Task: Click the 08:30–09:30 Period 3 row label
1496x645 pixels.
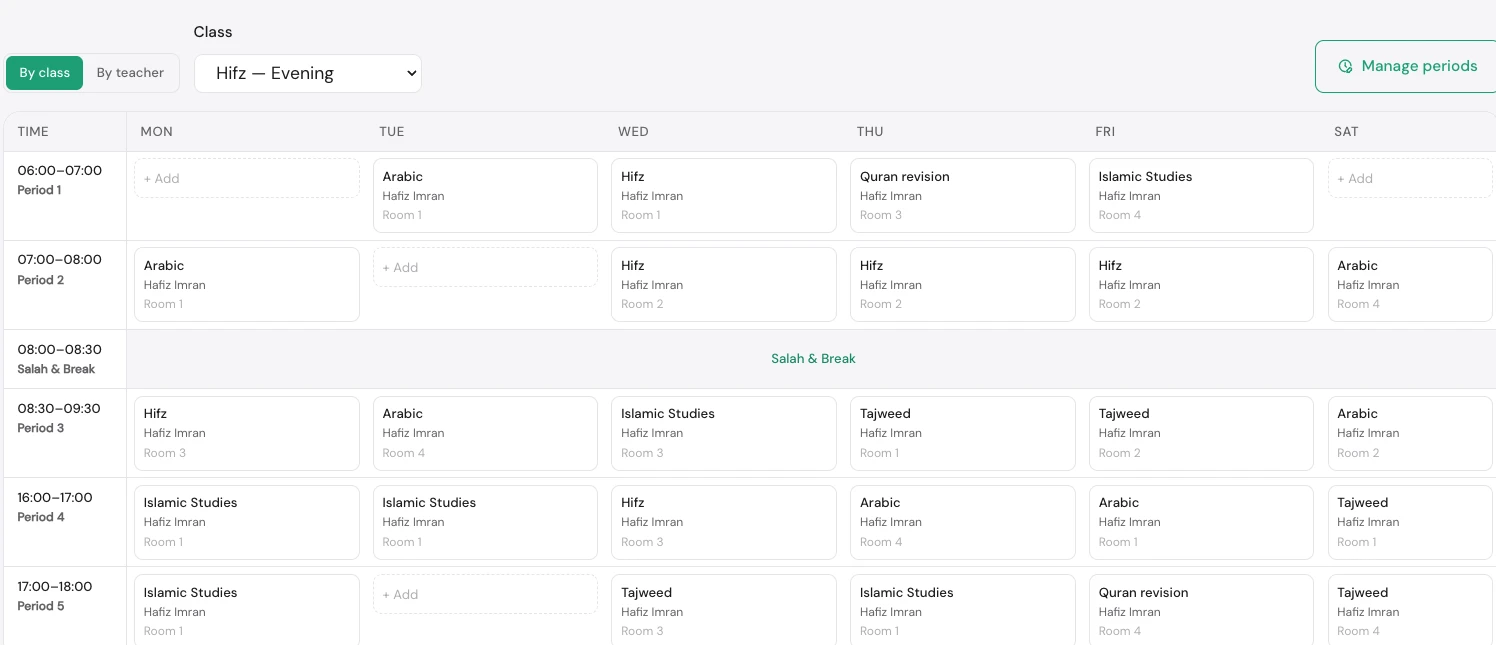Action: pyautogui.click(x=59, y=418)
